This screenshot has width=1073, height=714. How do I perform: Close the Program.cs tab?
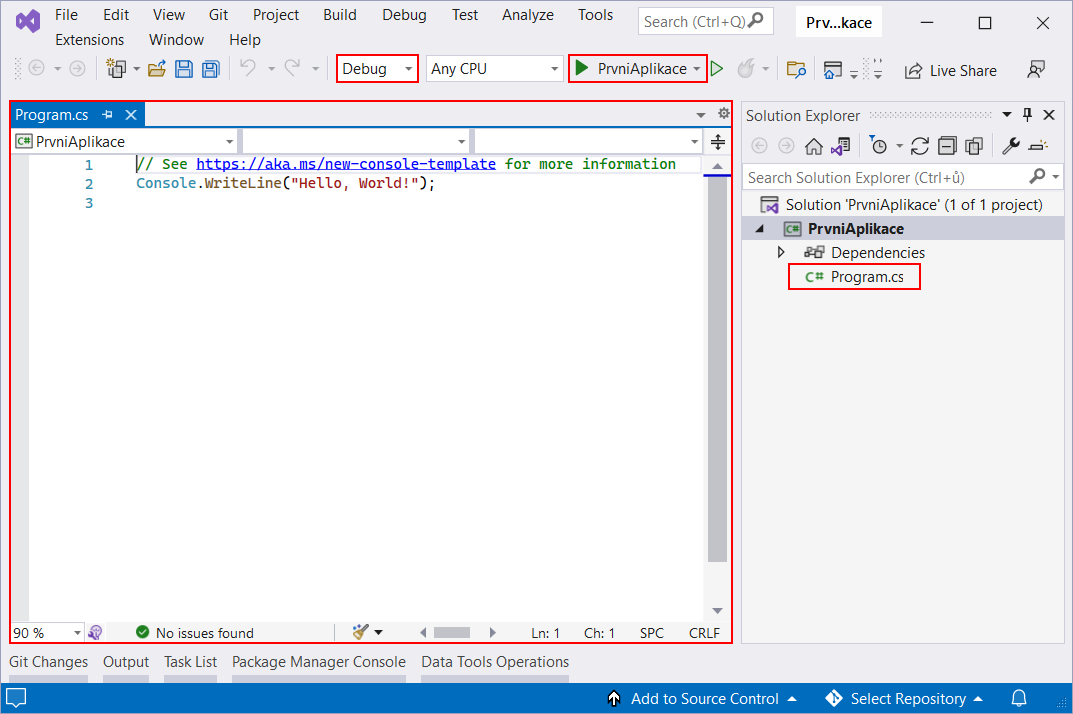pyautogui.click(x=131, y=115)
